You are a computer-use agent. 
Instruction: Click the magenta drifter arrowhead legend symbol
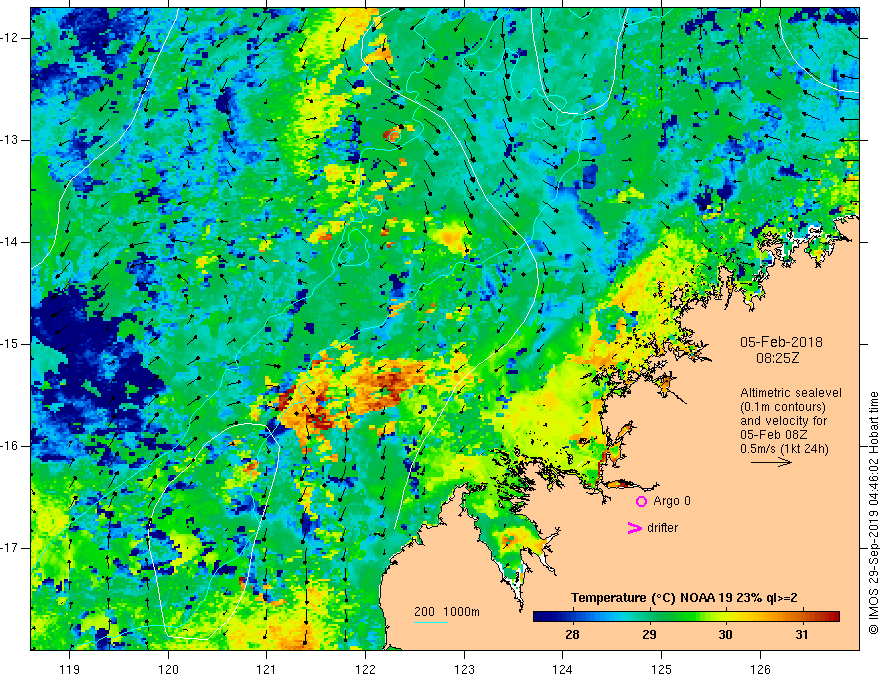(635, 528)
